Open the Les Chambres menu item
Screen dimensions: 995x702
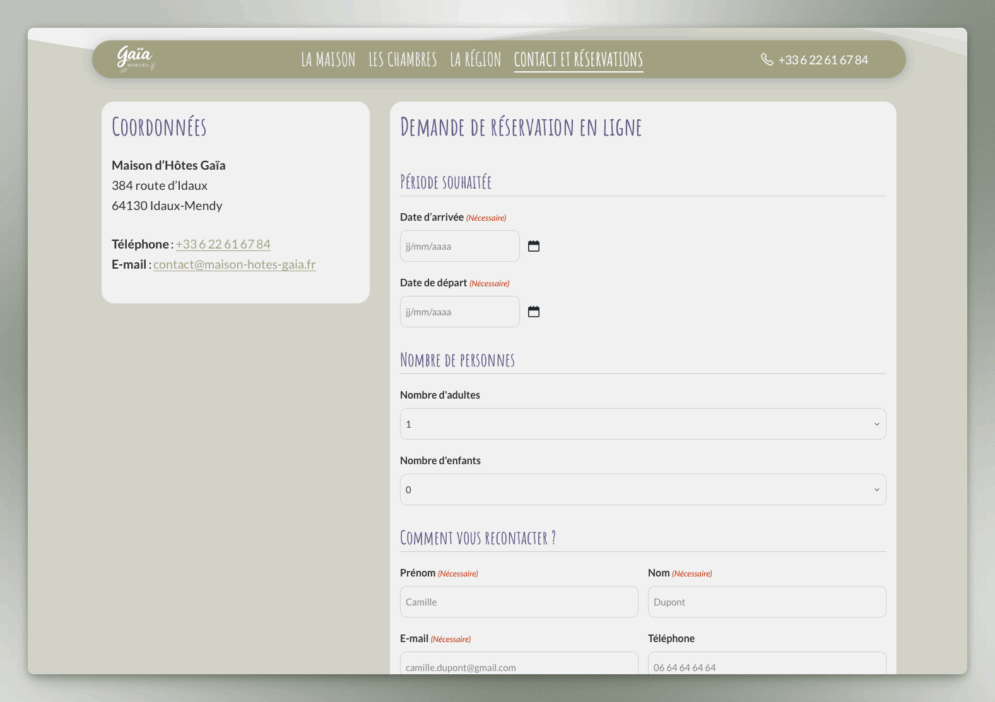pos(402,60)
